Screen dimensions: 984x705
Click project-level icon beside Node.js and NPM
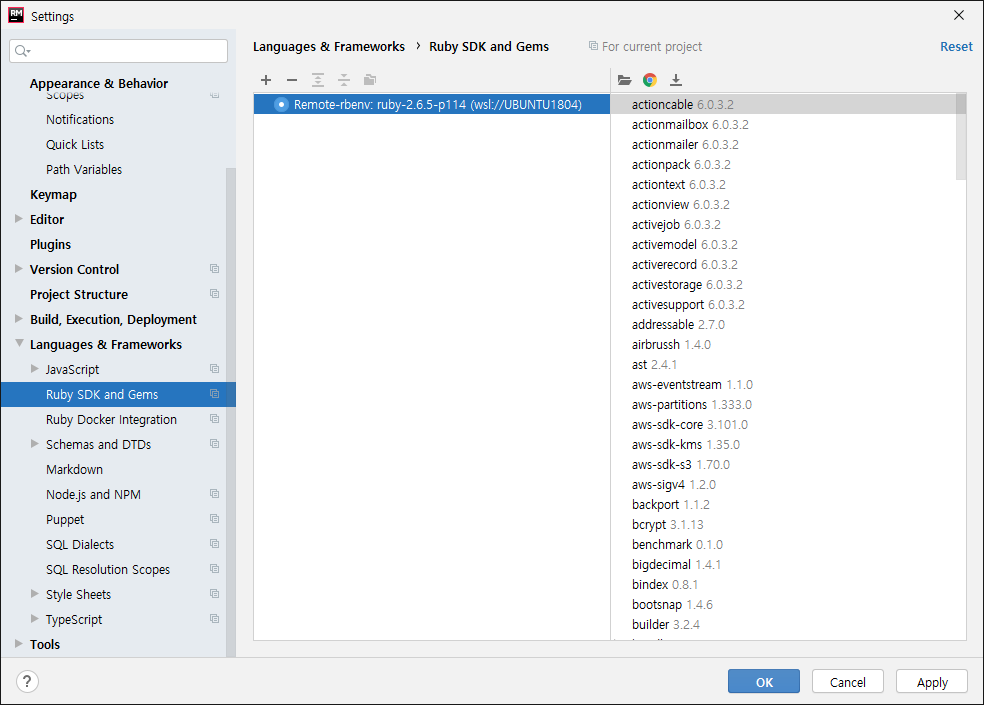pos(215,494)
